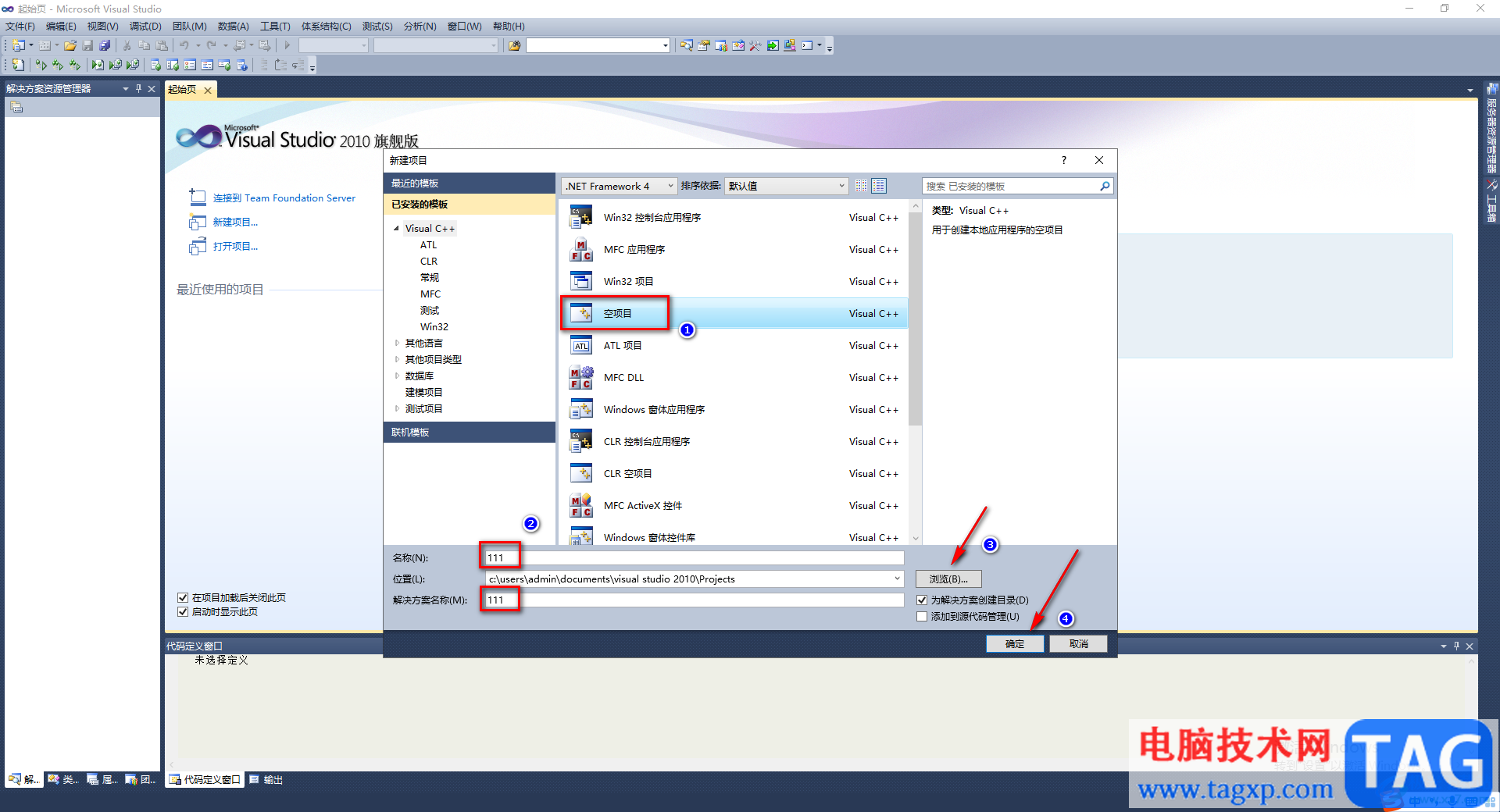Viewport: 1500px width, 812px height.
Task: Select the CLR empty project template icon
Action: coord(580,473)
